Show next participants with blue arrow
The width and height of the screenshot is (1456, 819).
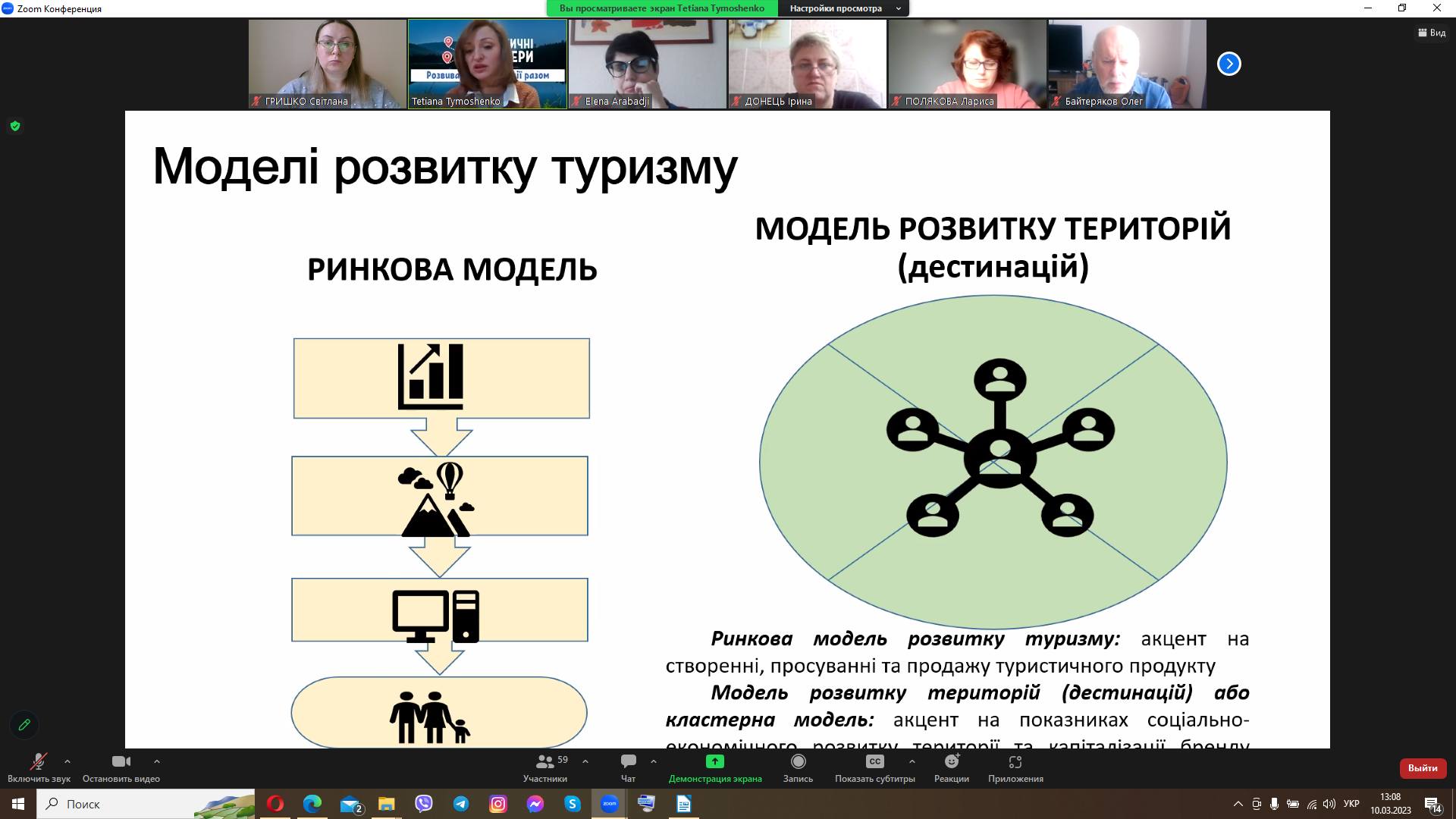1228,64
